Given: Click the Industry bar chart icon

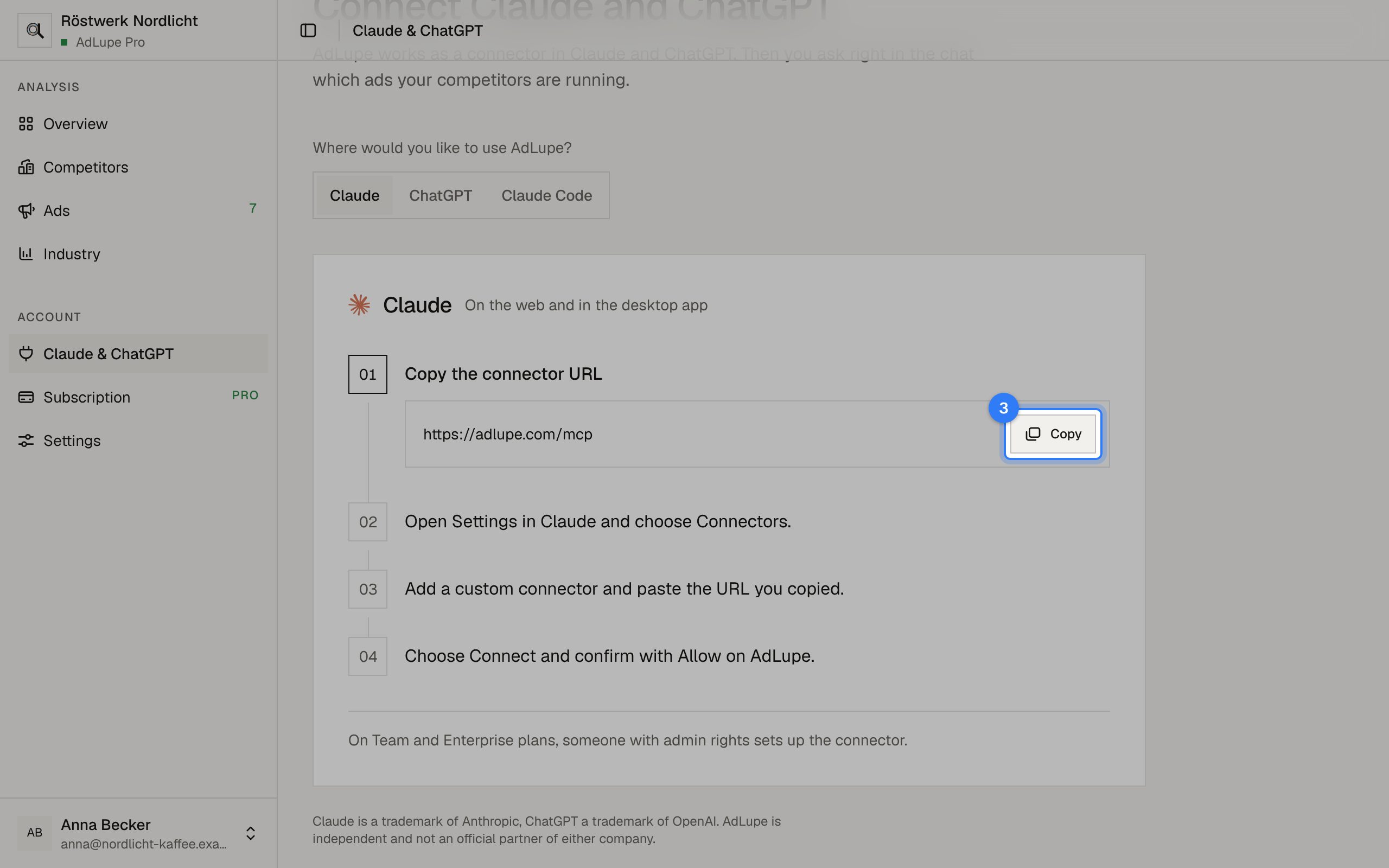Looking at the screenshot, I should [26, 254].
